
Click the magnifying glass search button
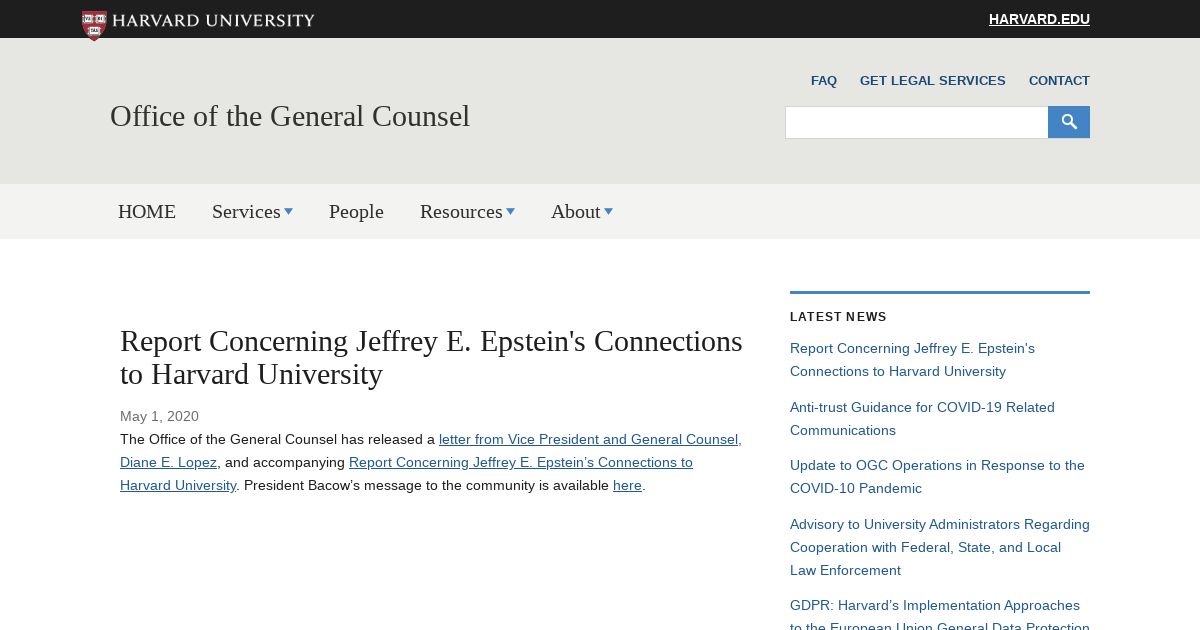point(1069,122)
